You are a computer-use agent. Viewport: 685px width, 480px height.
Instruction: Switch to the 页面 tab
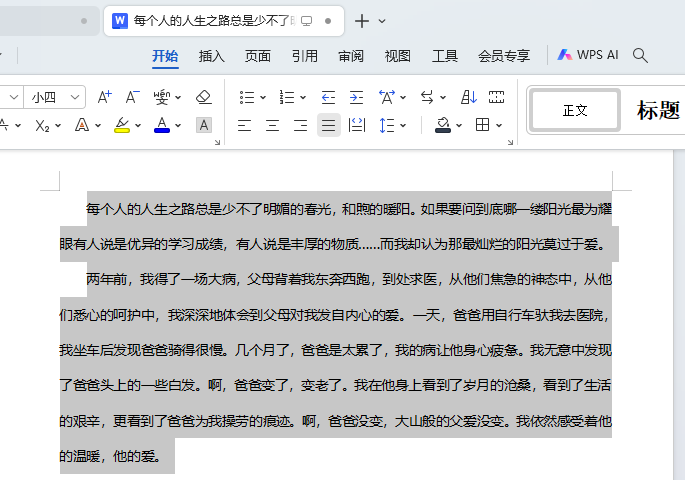pyautogui.click(x=258, y=56)
